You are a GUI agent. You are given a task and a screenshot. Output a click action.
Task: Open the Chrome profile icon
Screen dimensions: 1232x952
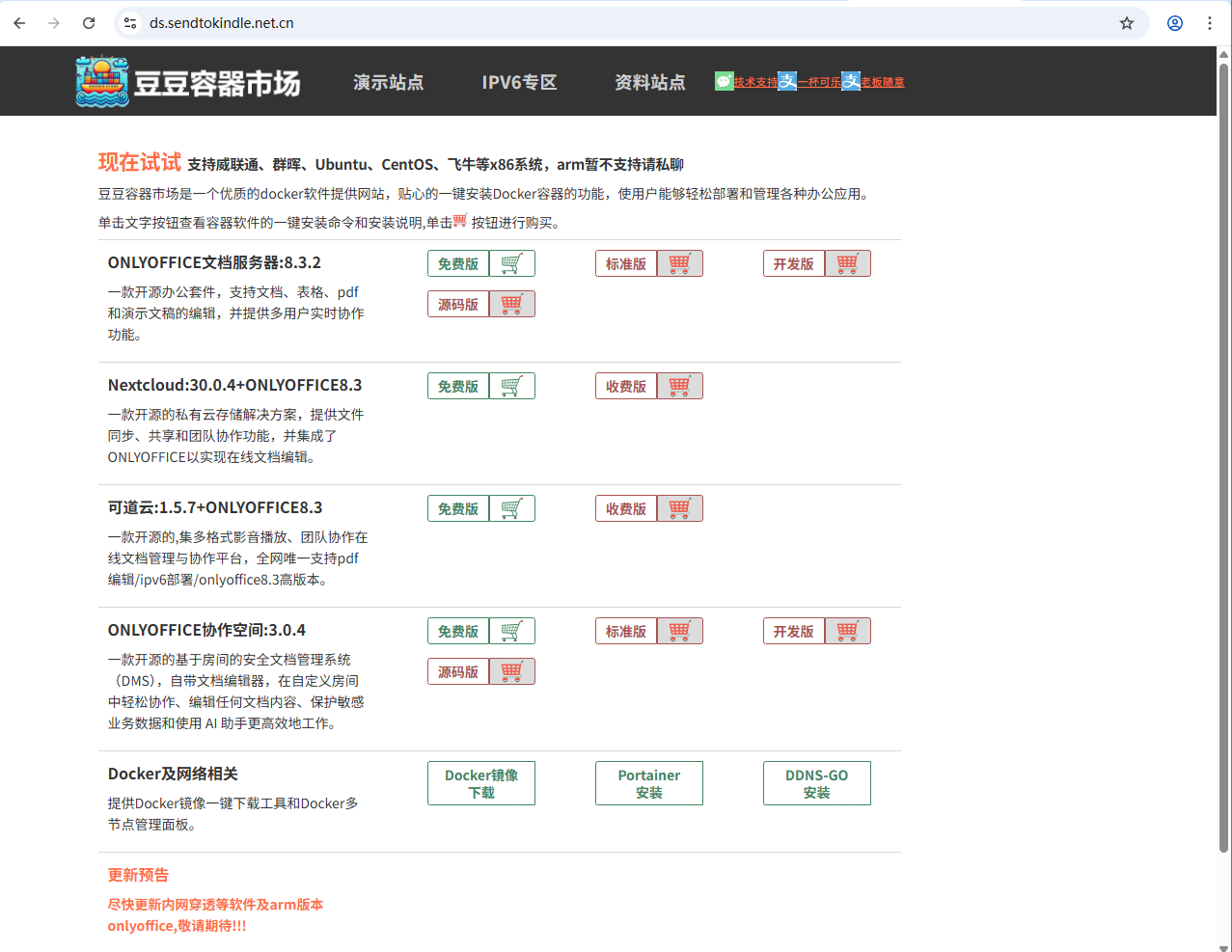pos(1175,23)
